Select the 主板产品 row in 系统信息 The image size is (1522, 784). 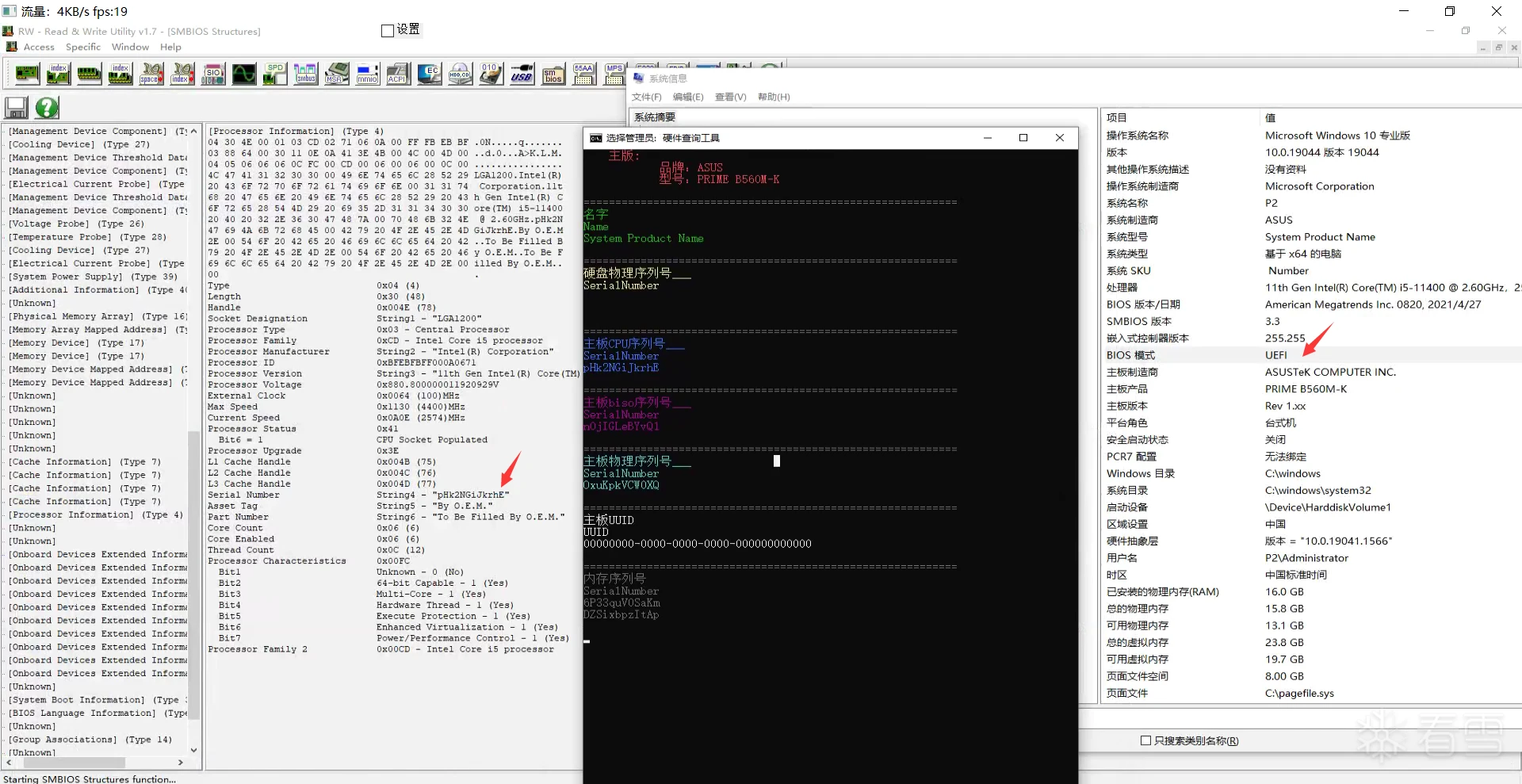pos(1312,389)
